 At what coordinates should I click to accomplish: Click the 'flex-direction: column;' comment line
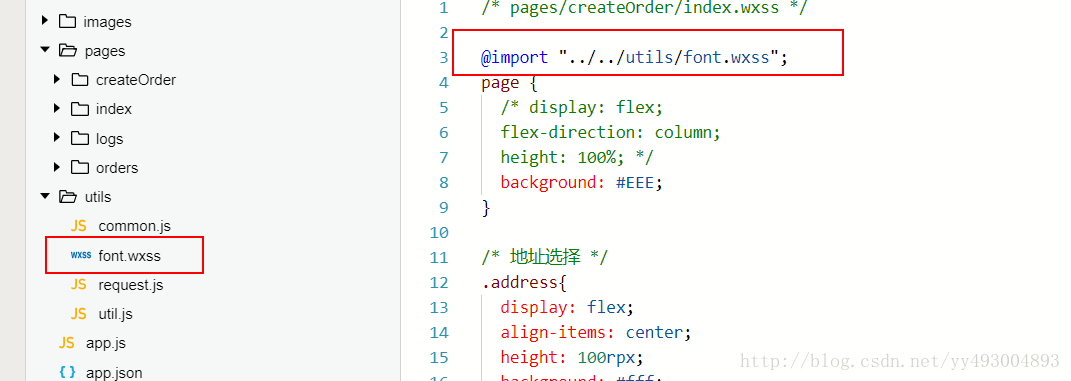pyautogui.click(x=611, y=132)
